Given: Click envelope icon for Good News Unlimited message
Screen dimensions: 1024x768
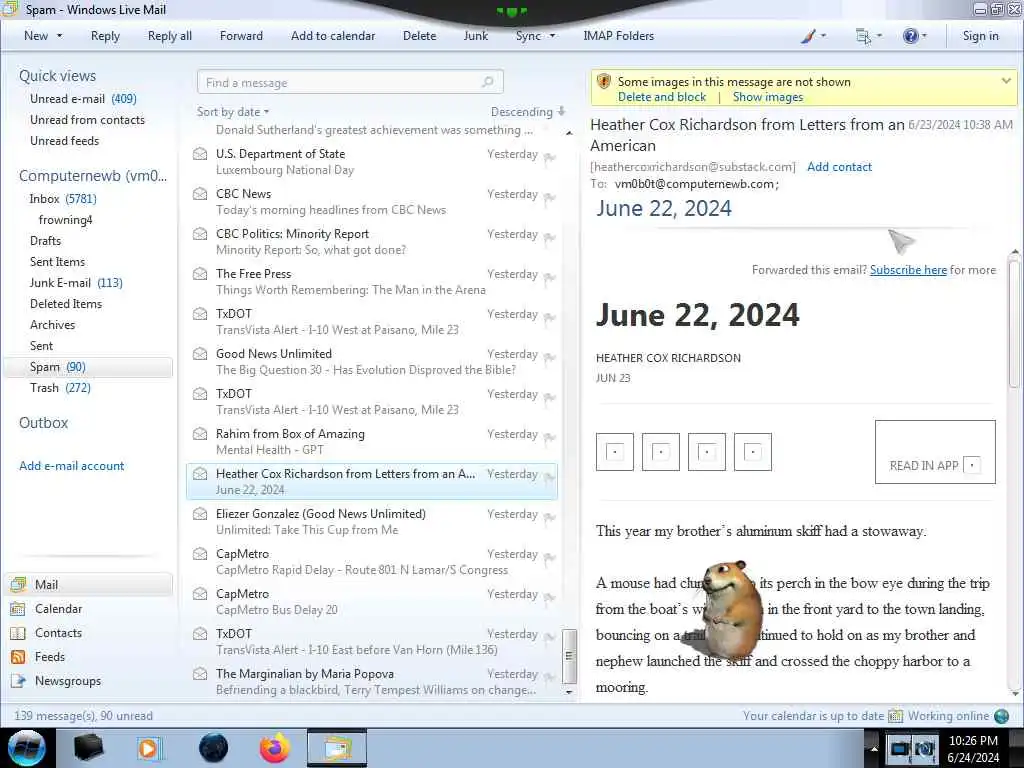Looking at the screenshot, I should pyautogui.click(x=200, y=354).
